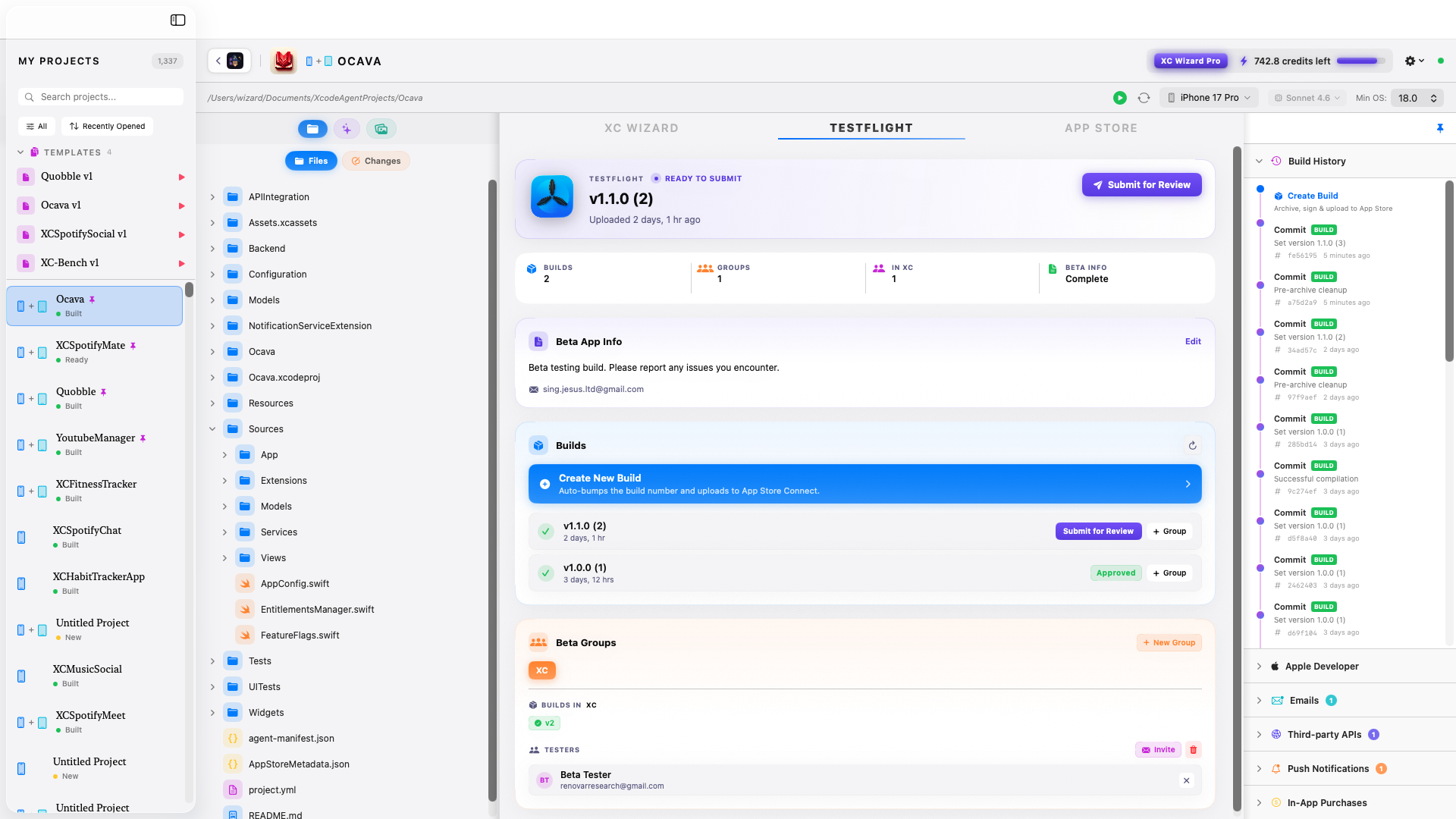
Task: Expand the APIIntegration folder
Action: coord(212,197)
